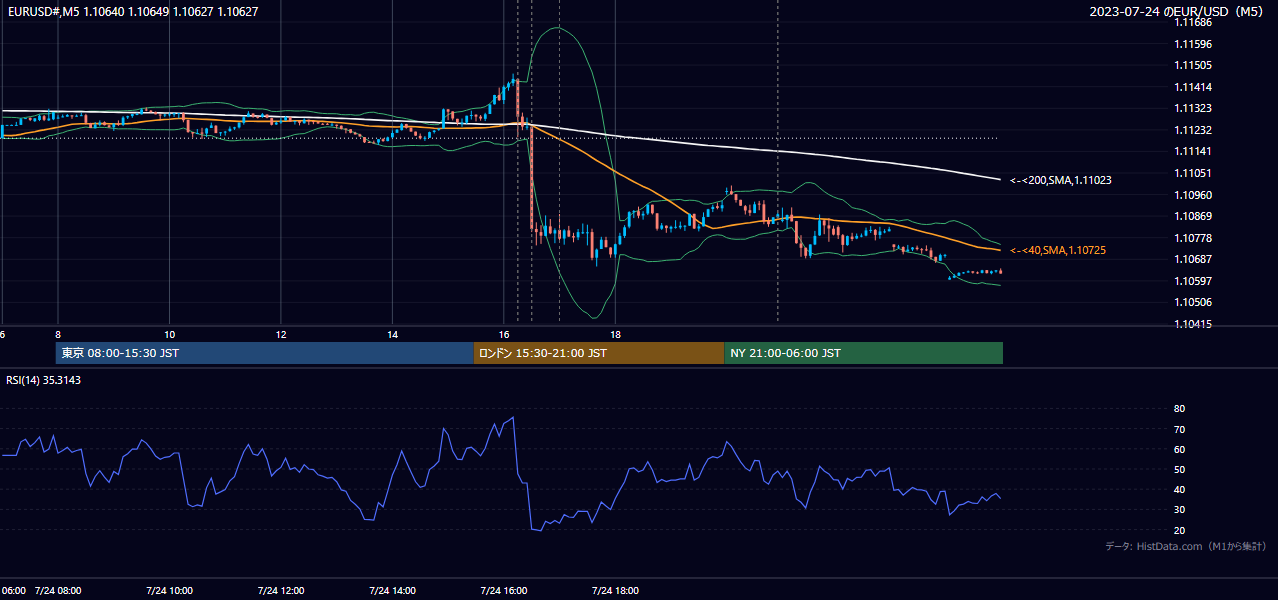Click RSI scale value 40
Image resolution: width=1278 pixels, height=600 pixels.
1179,489
